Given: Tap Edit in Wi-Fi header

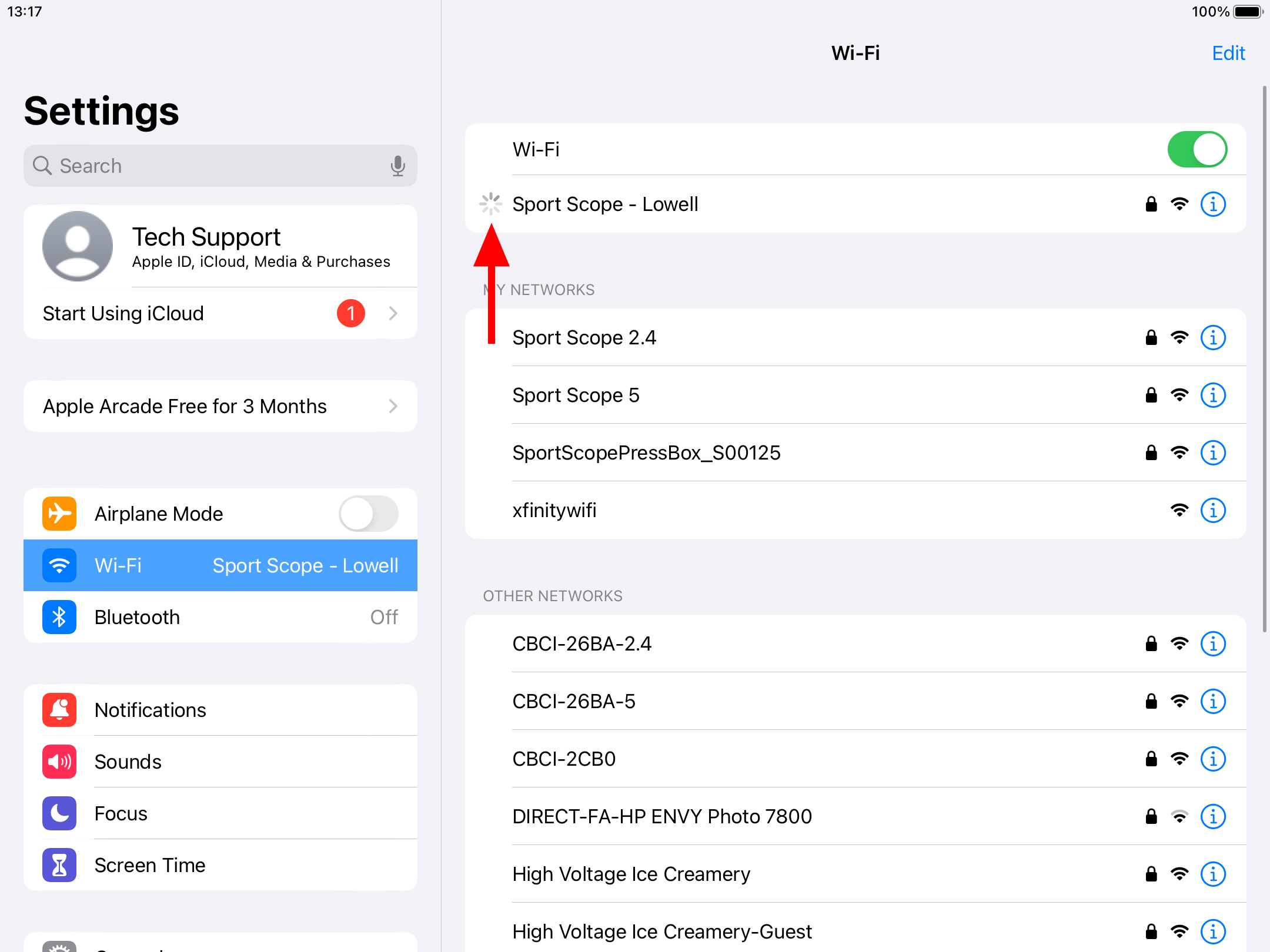Looking at the screenshot, I should [x=1228, y=53].
